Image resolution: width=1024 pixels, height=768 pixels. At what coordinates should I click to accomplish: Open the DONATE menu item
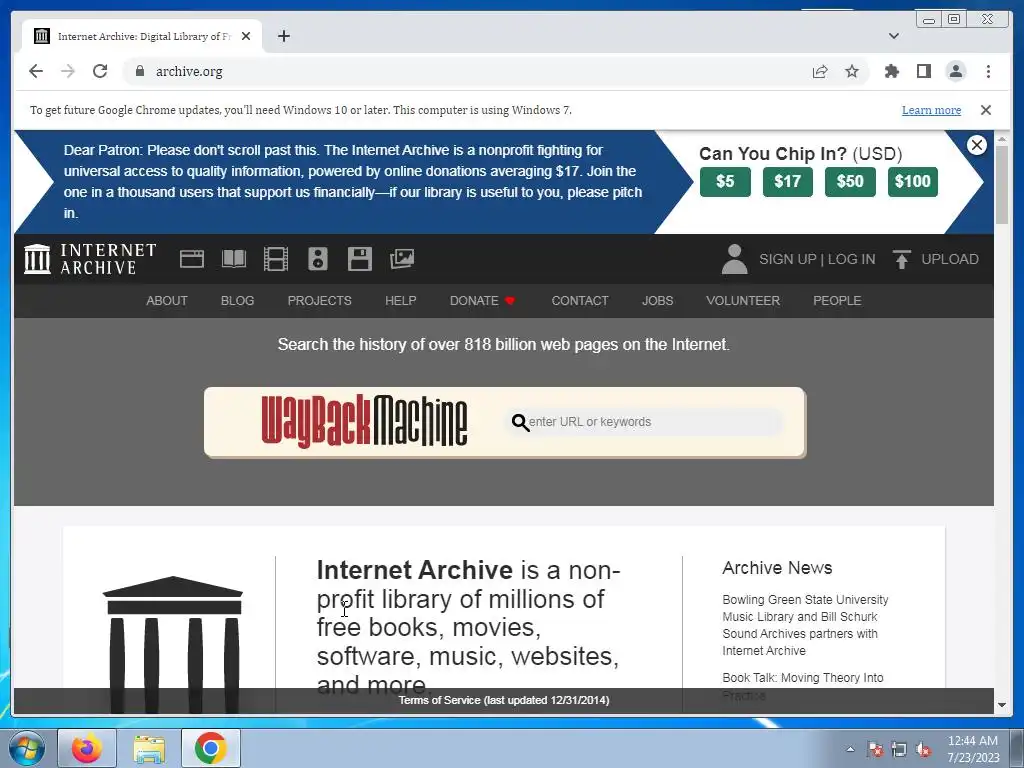(x=482, y=300)
